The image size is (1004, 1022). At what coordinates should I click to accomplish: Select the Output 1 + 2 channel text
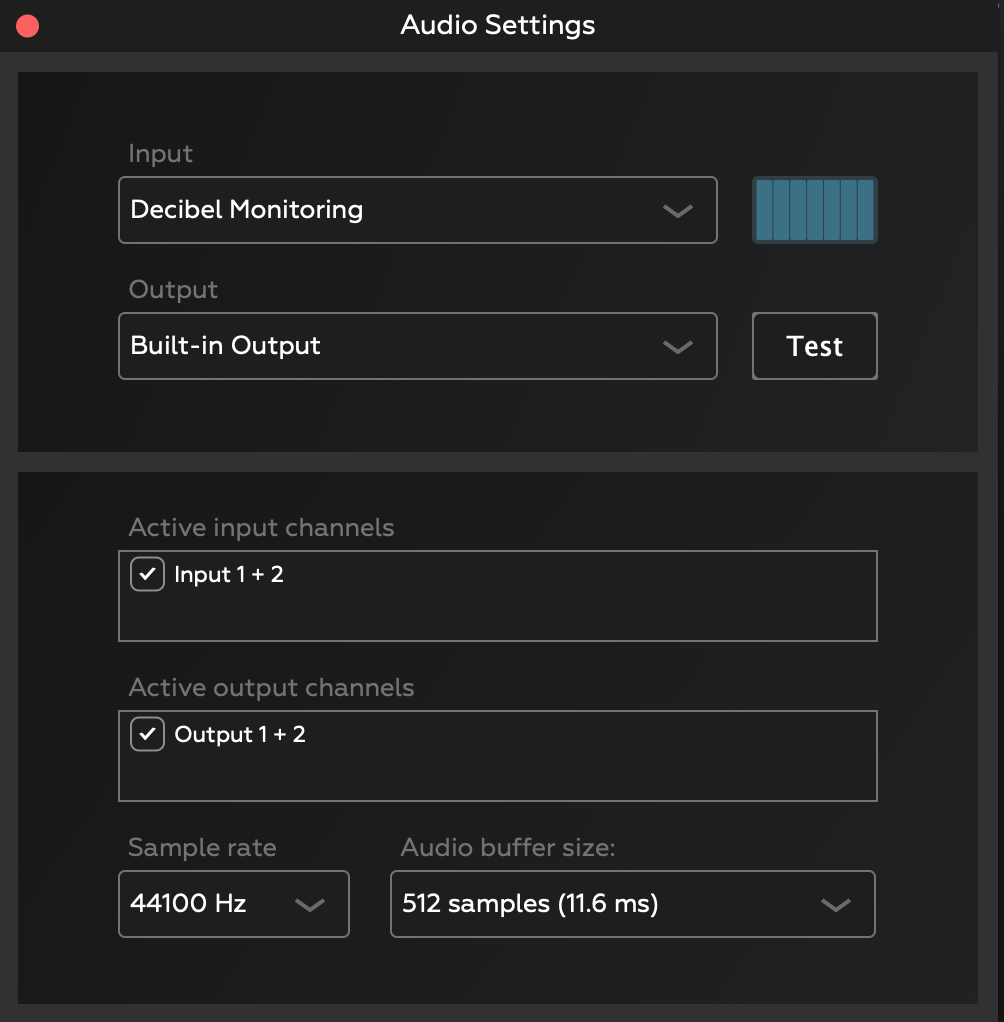[240, 734]
